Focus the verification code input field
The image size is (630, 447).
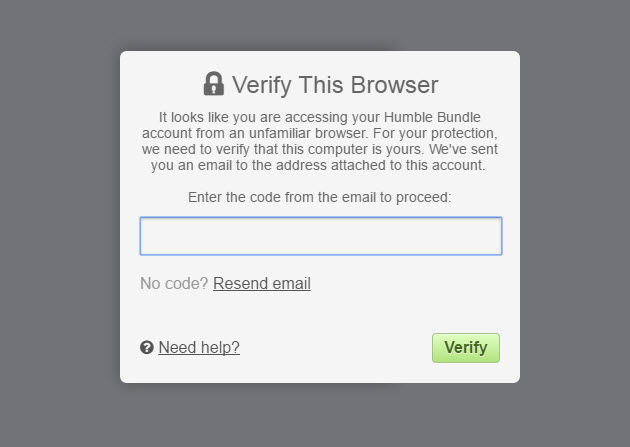point(321,236)
